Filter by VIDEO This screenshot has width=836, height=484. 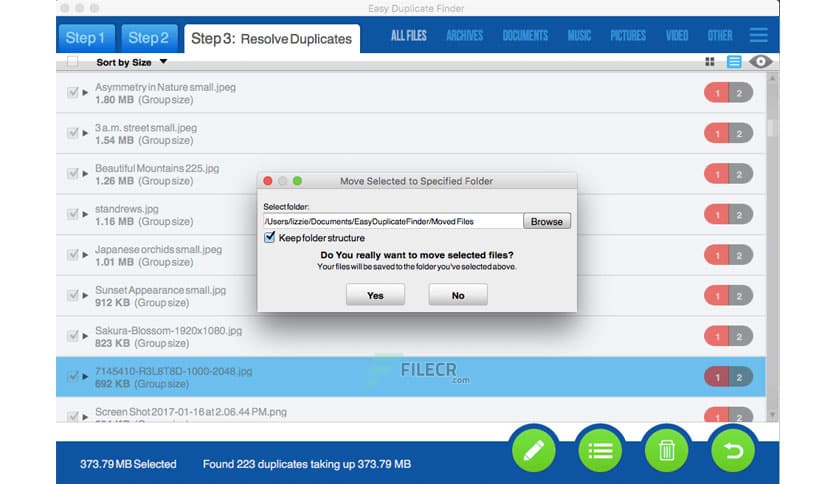pos(677,36)
